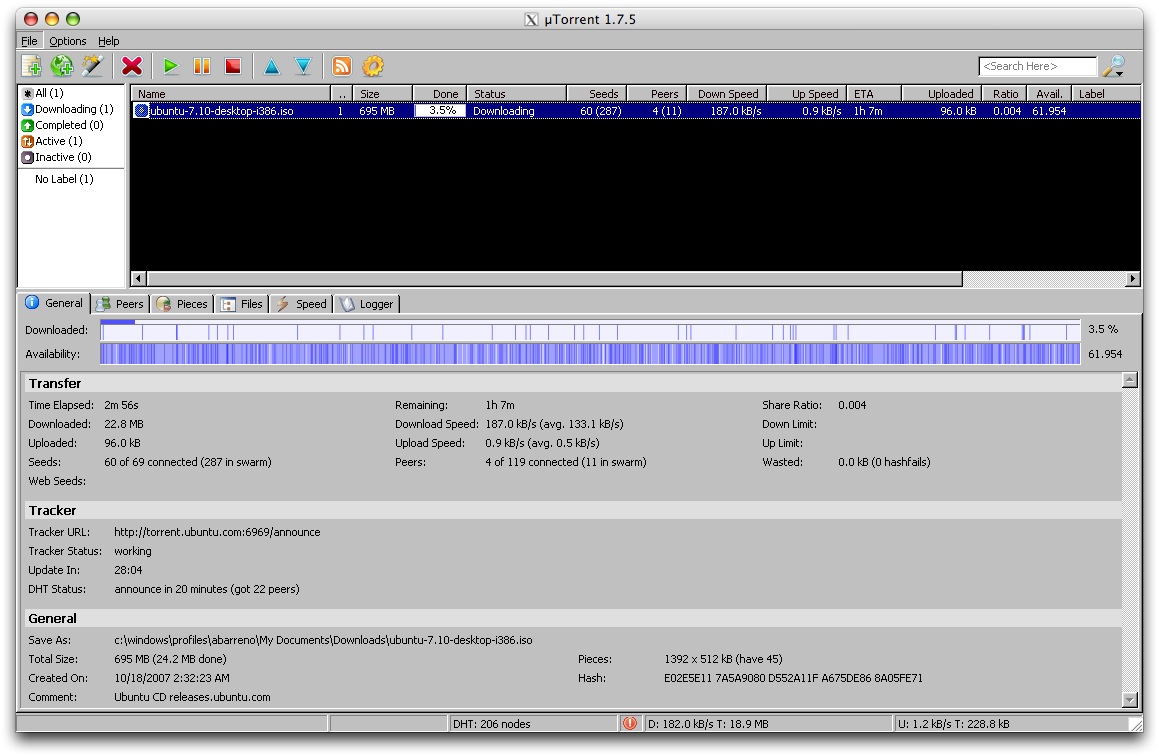Click the torrent list horizontal scrollbar thumb
Screen dimensions: 1159x756
click(554, 279)
